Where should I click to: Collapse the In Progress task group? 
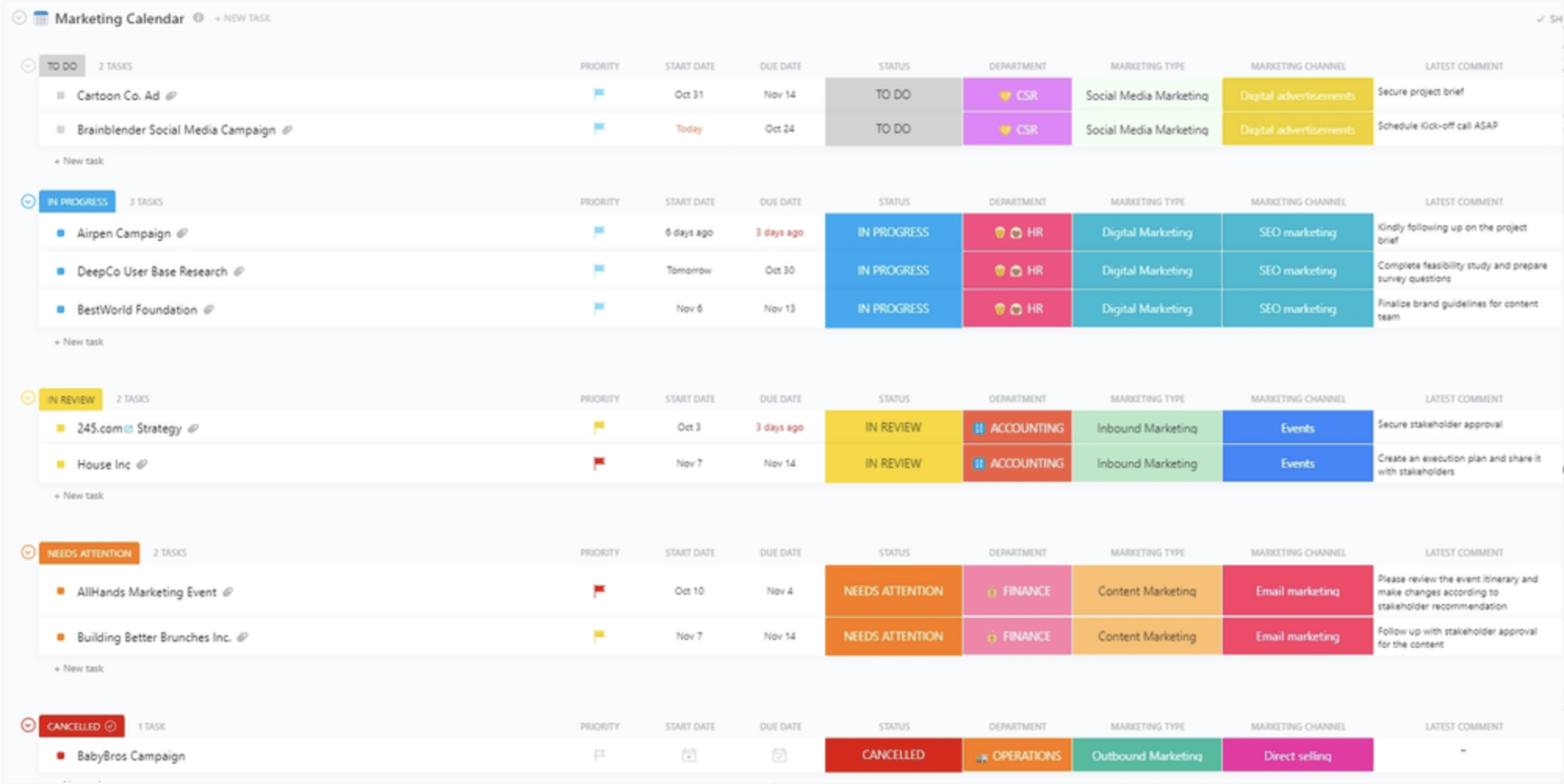[28, 201]
